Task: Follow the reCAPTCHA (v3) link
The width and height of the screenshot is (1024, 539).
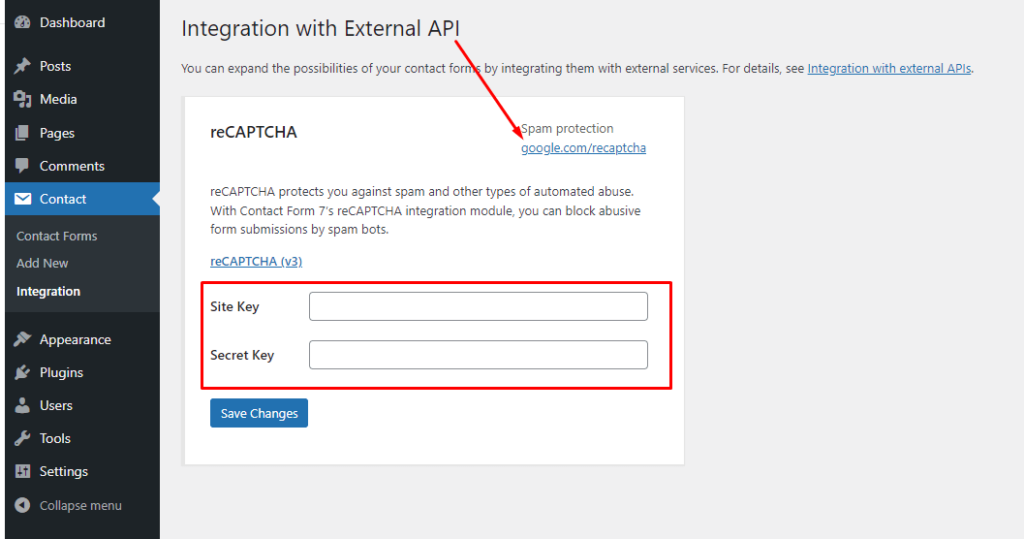Action: pyautogui.click(x=256, y=261)
